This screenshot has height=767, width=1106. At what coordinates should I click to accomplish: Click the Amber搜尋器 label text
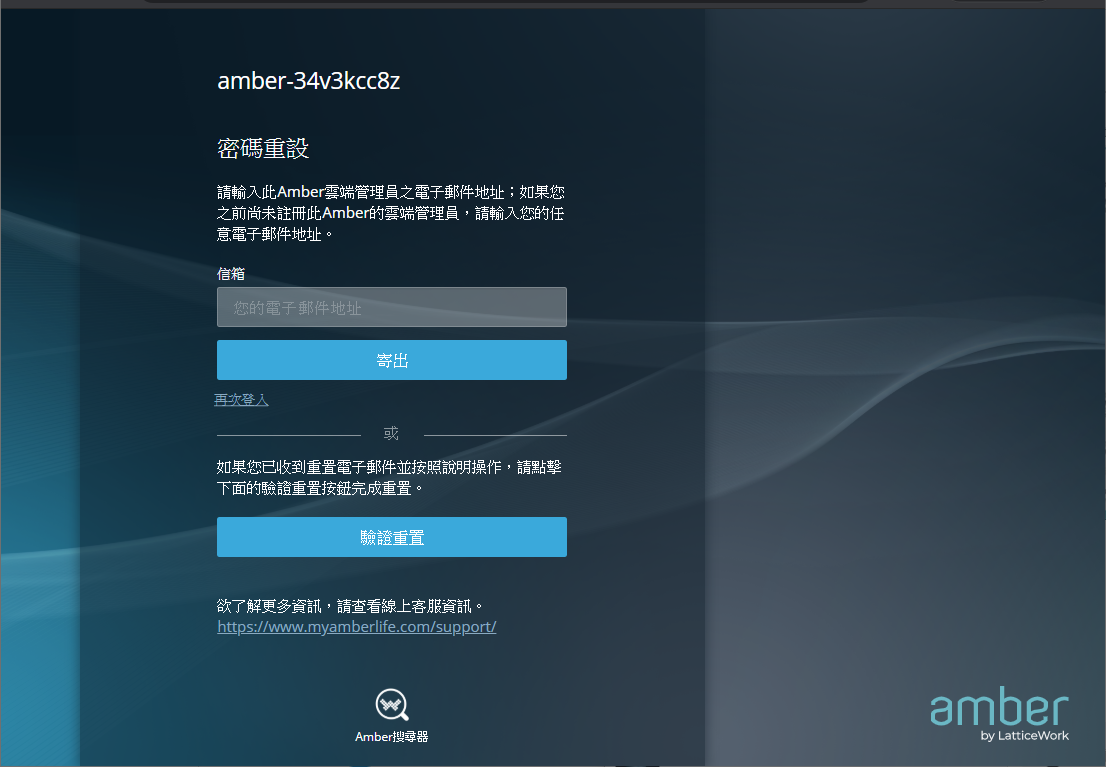(391, 737)
